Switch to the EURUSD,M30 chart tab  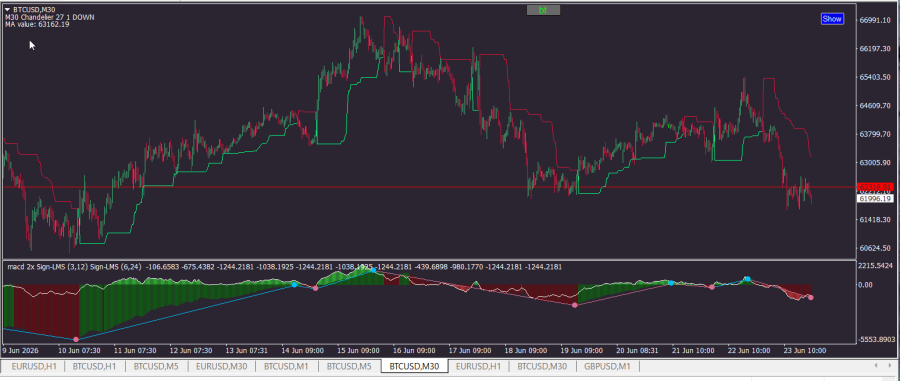(221, 366)
